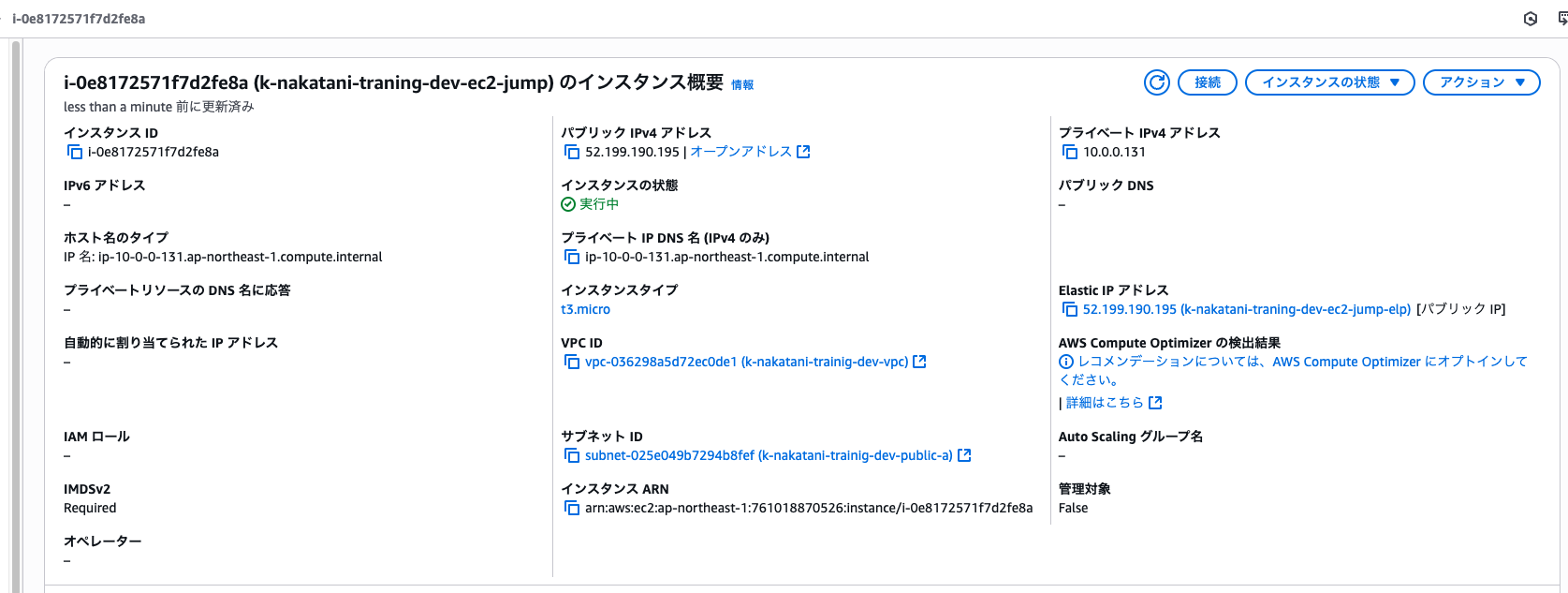Expand the アクション dropdown menu
1568x593 pixels.
(x=1481, y=82)
